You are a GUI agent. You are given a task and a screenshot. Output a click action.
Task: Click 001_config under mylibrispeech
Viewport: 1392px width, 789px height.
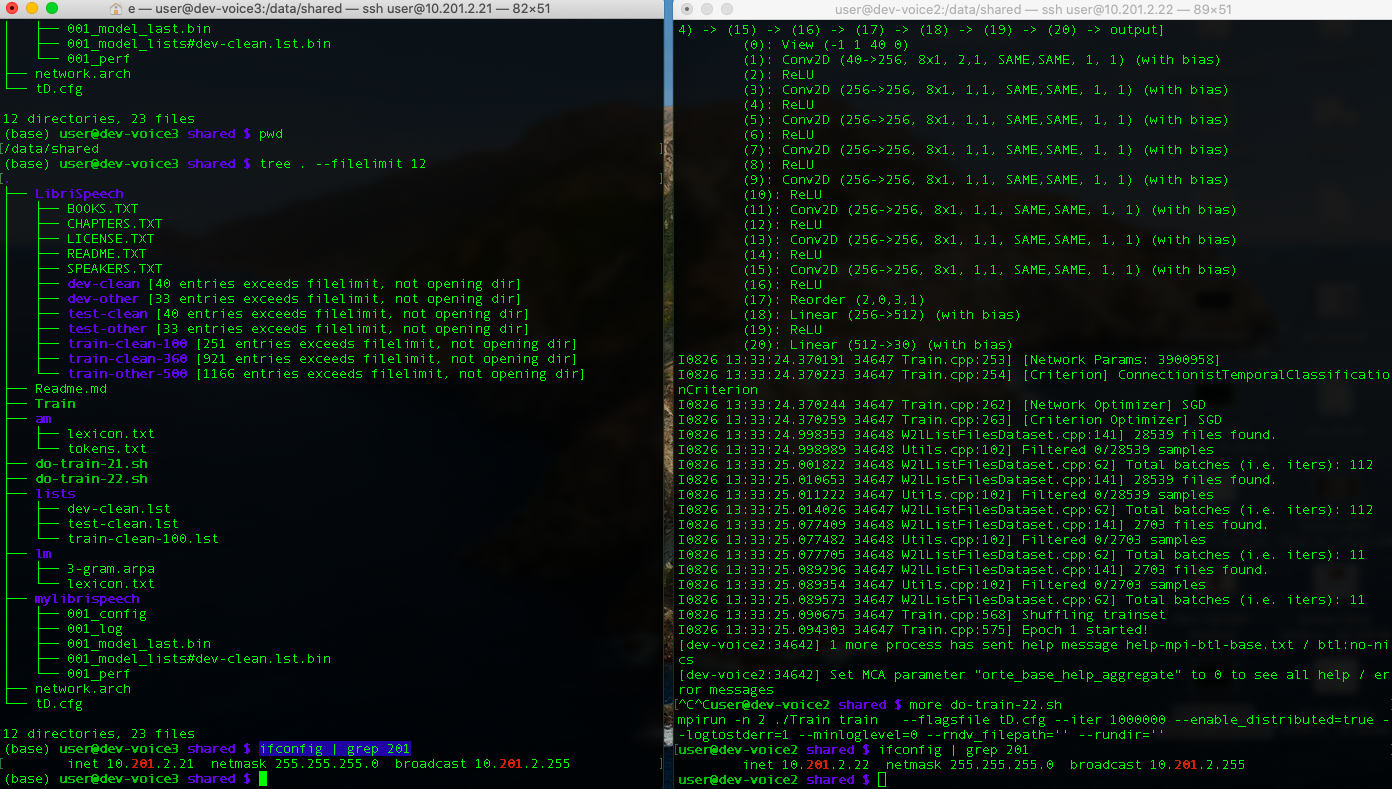[x=107, y=614]
